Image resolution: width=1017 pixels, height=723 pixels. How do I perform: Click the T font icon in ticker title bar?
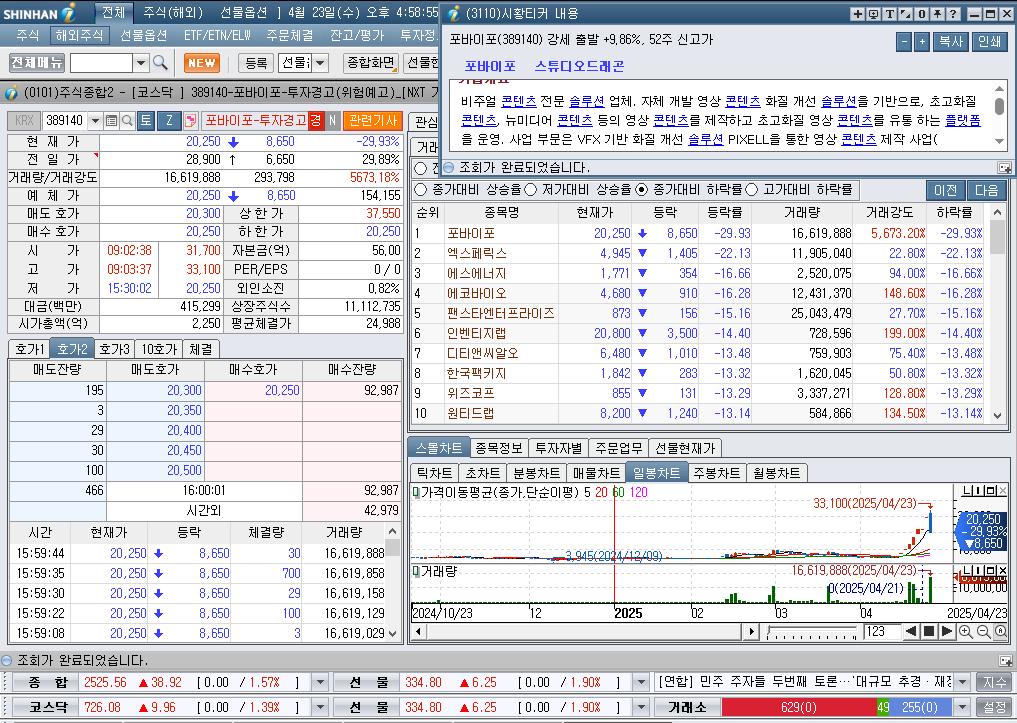pos(889,14)
